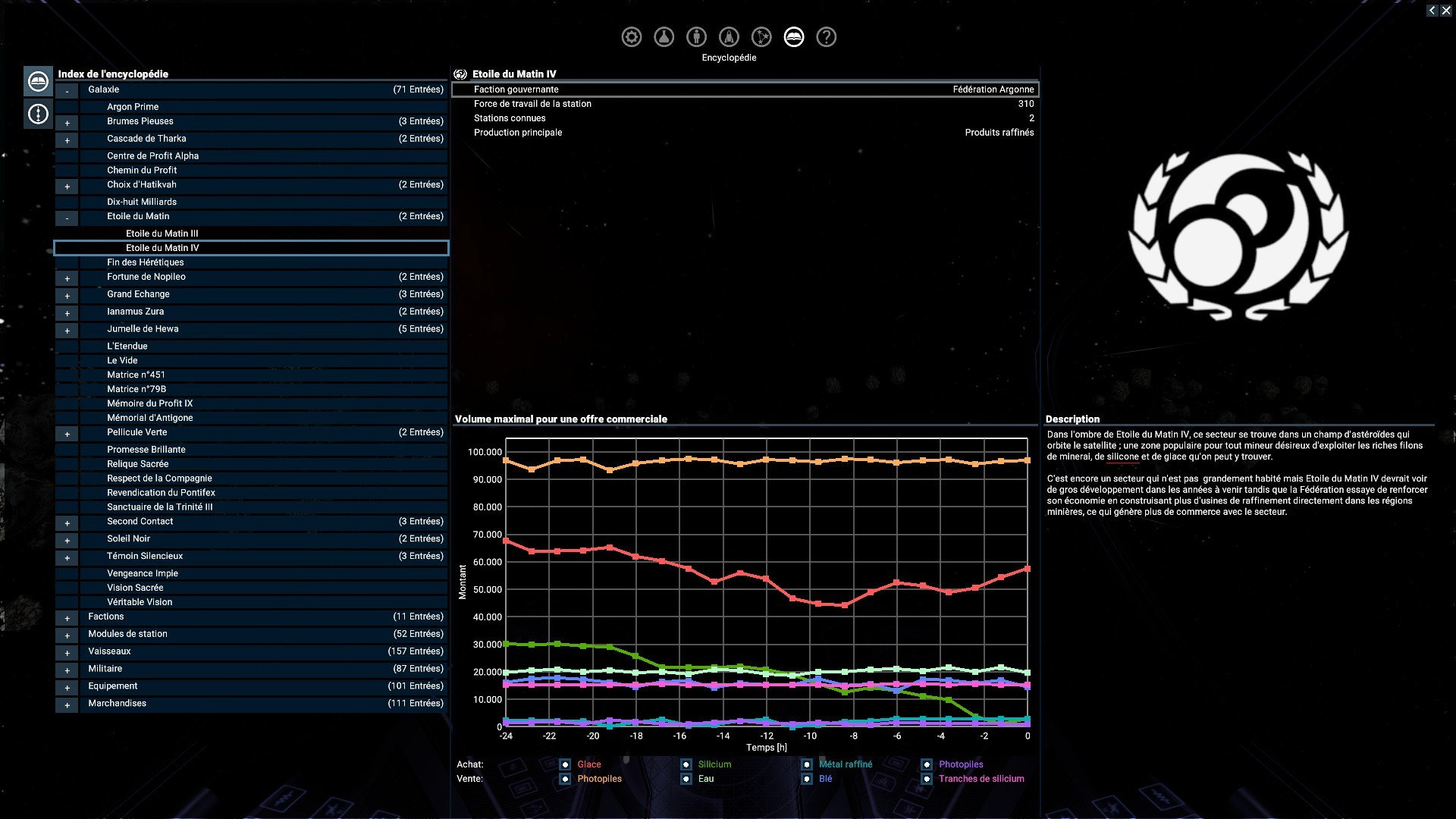Click the help question mark icon
Screen dimensions: 1456x819
pyautogui.click(x=826, y=37)
